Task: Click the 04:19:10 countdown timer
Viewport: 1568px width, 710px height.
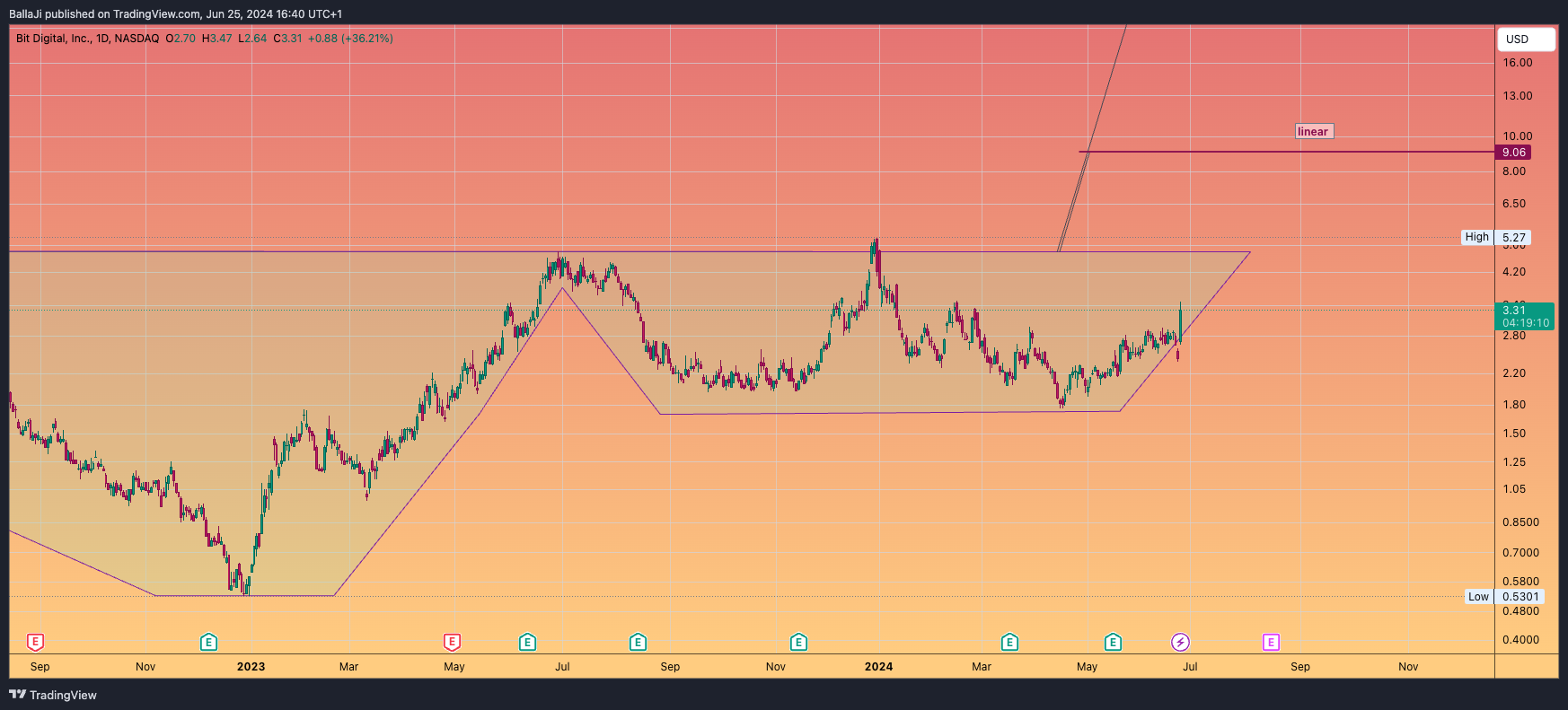Action: tap(1525, 323)
